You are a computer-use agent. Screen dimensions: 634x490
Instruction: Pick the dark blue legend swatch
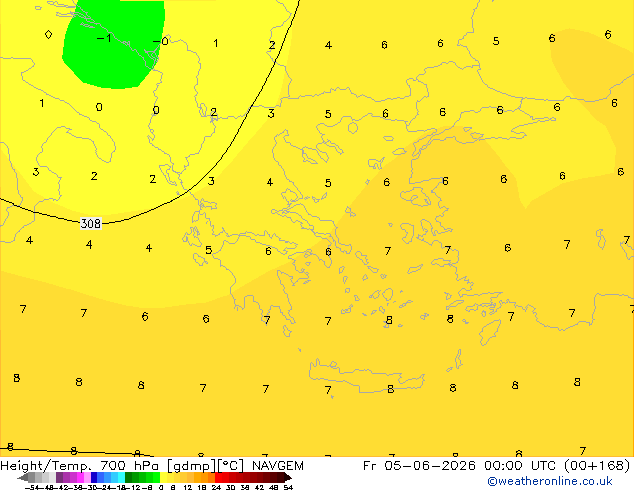point(94,477)
